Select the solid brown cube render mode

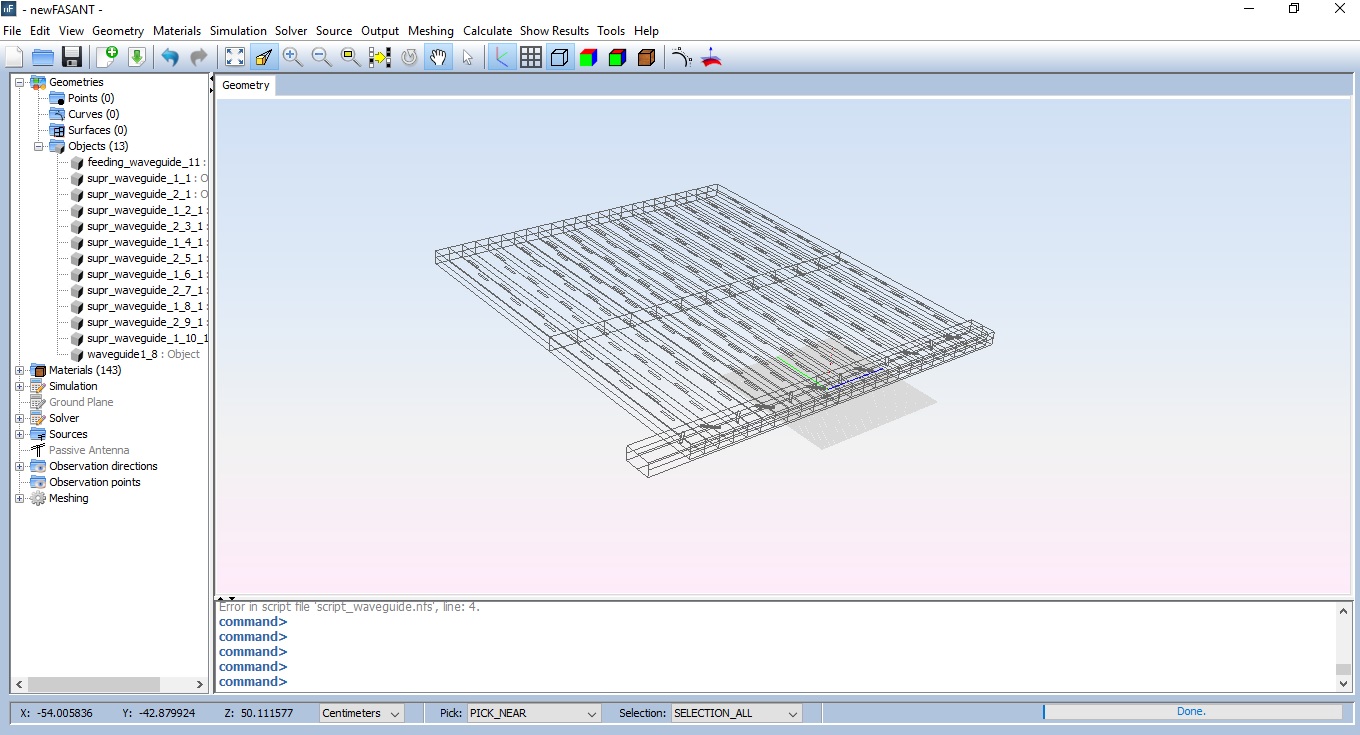[646, 57]
